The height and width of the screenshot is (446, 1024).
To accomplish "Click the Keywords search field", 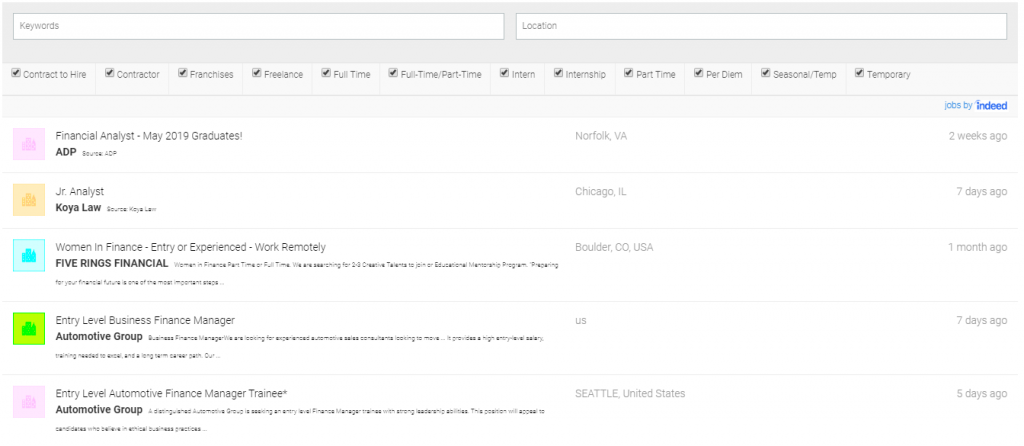I will point(259,26).
